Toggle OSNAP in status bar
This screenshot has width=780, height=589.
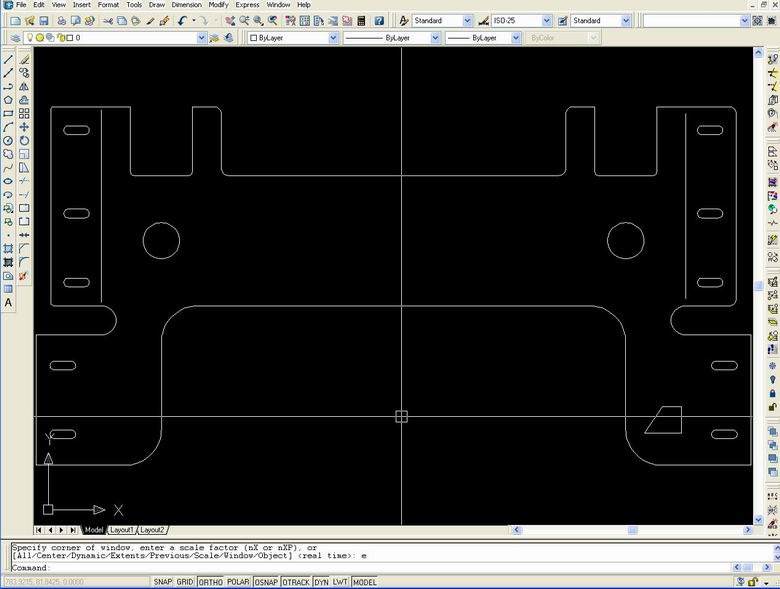point(266,582)
